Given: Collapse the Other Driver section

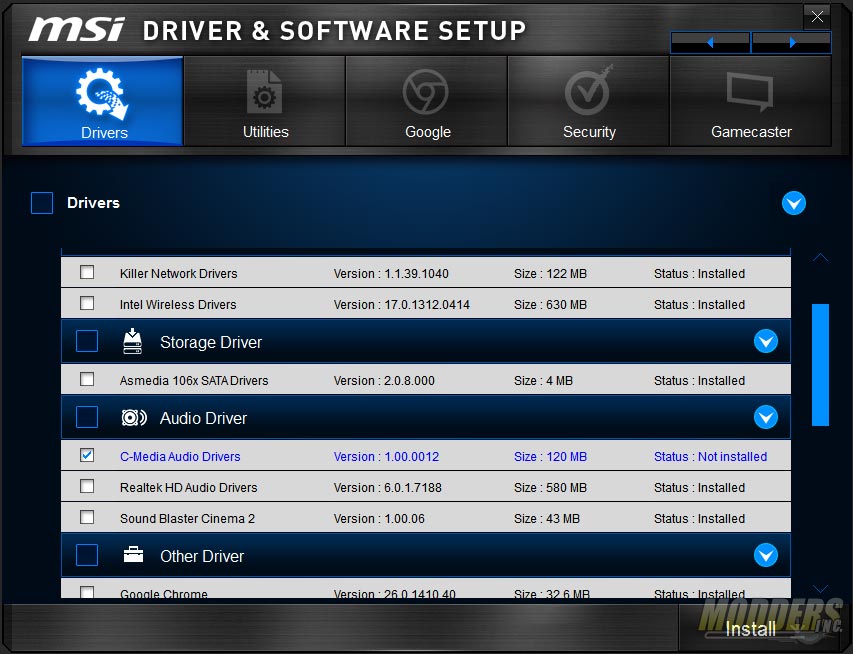Looking at the screenshot, I should click(x=765, y=556).
